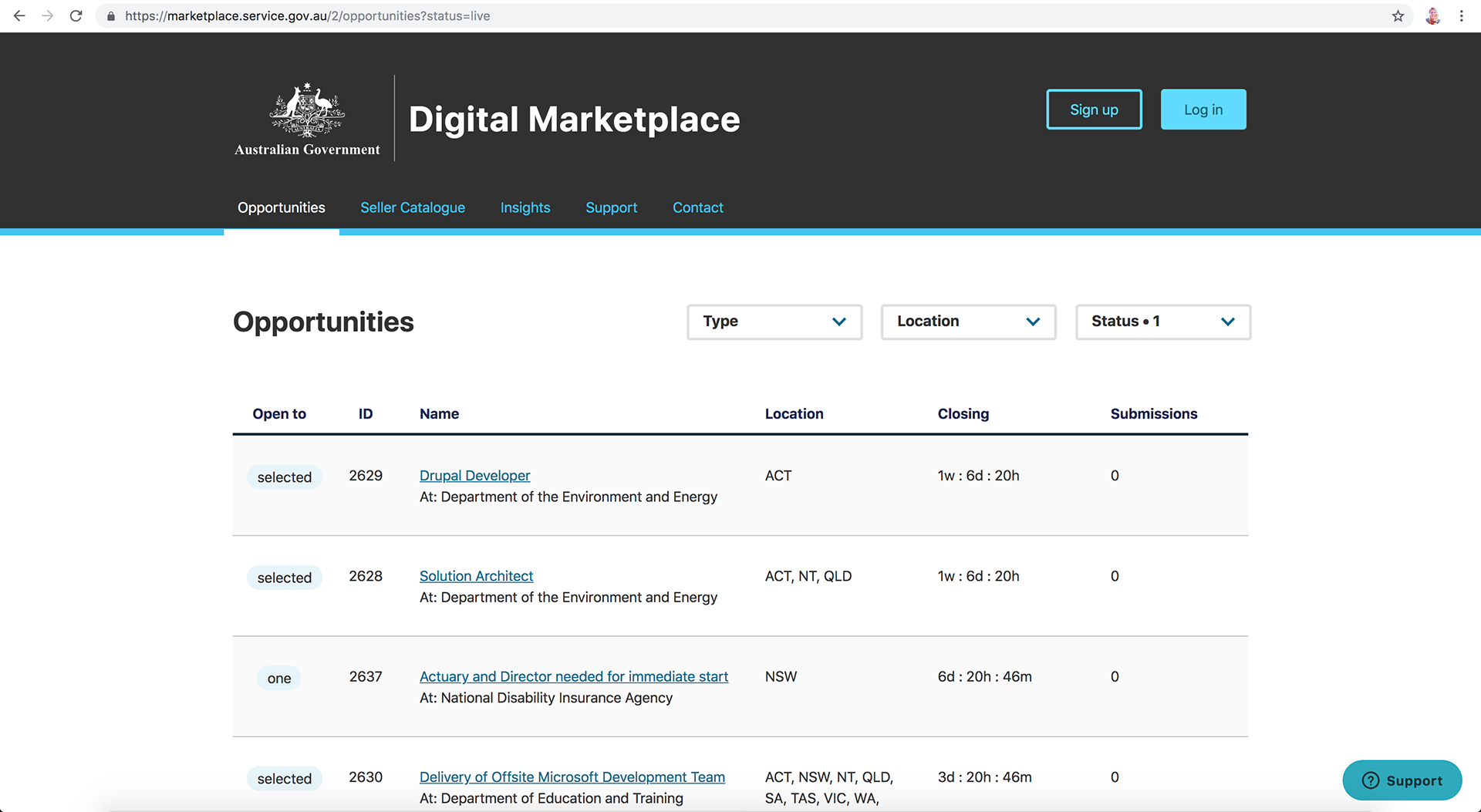This screenshot has height=812, width=1481.
Task: Click the selected badge for ID 2629
Action: 285,477
